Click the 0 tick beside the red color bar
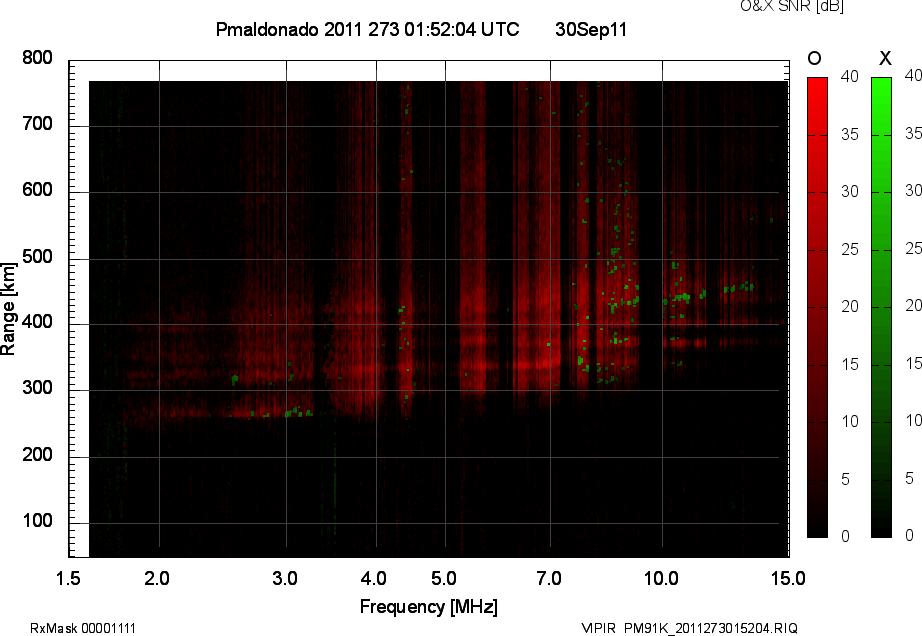922x636 pixels. [x=844, y=536]
